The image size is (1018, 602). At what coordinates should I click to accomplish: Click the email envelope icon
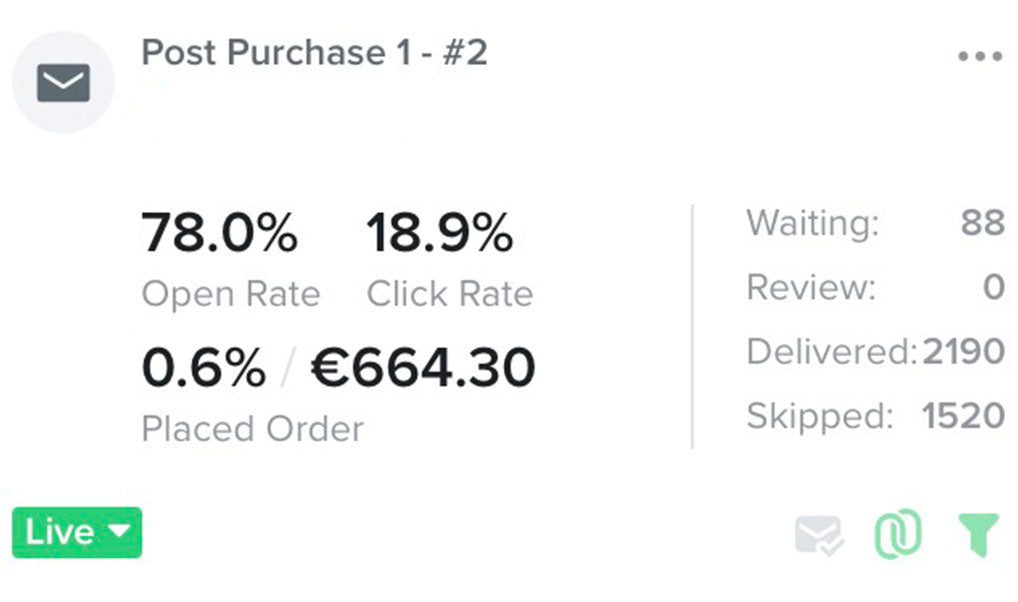tap(63, 83)
